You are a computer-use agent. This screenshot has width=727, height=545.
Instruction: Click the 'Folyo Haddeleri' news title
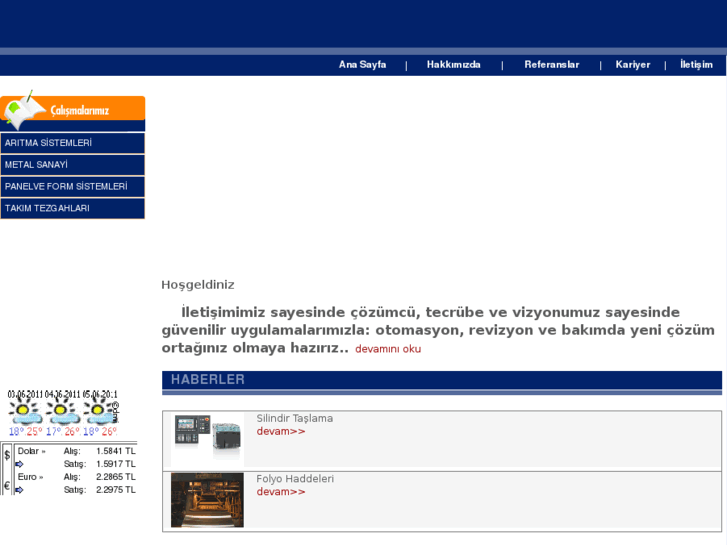(295, 479)
